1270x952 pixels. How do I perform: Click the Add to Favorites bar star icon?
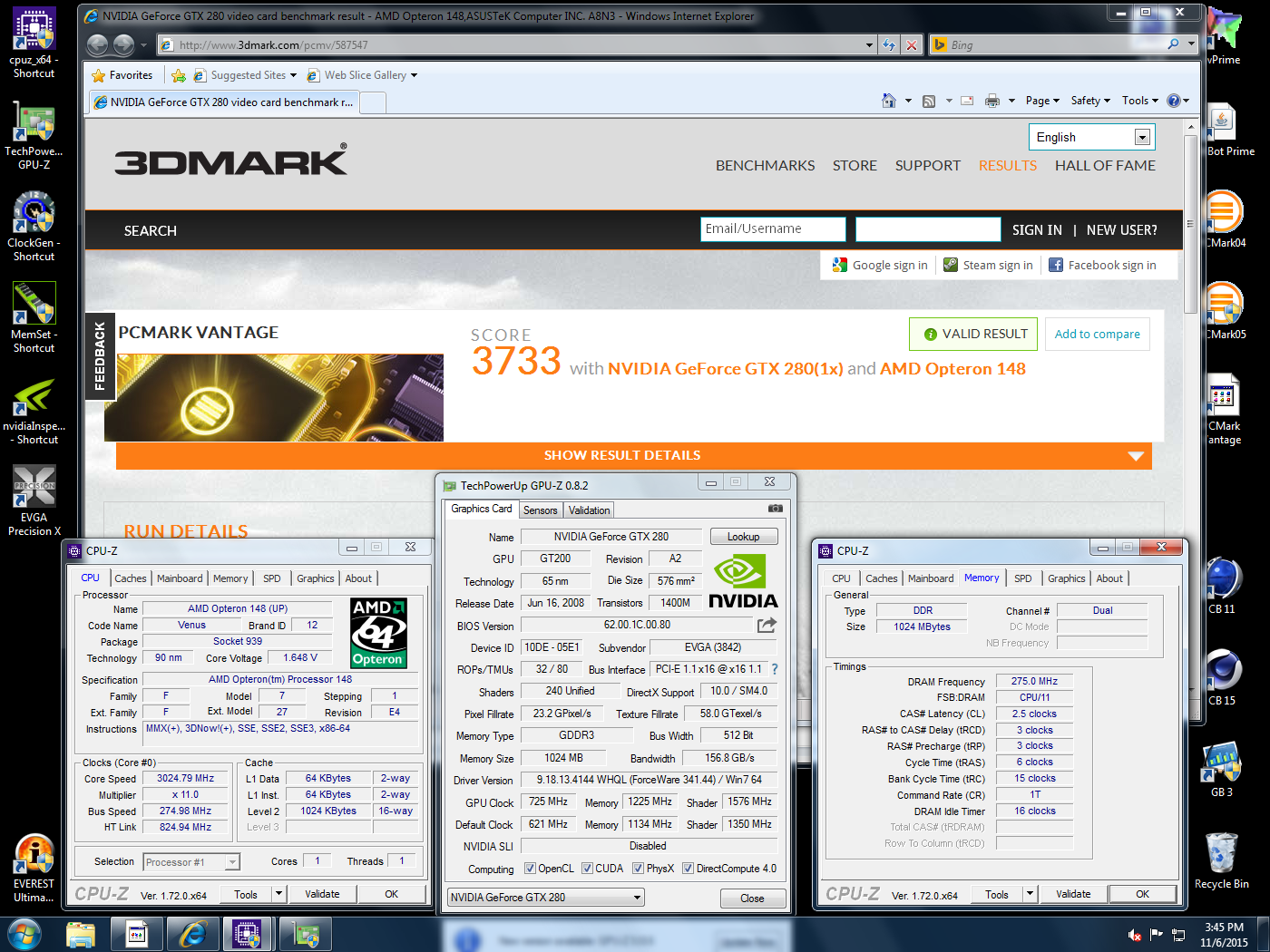pyautogui.click(x=179, y=75)
